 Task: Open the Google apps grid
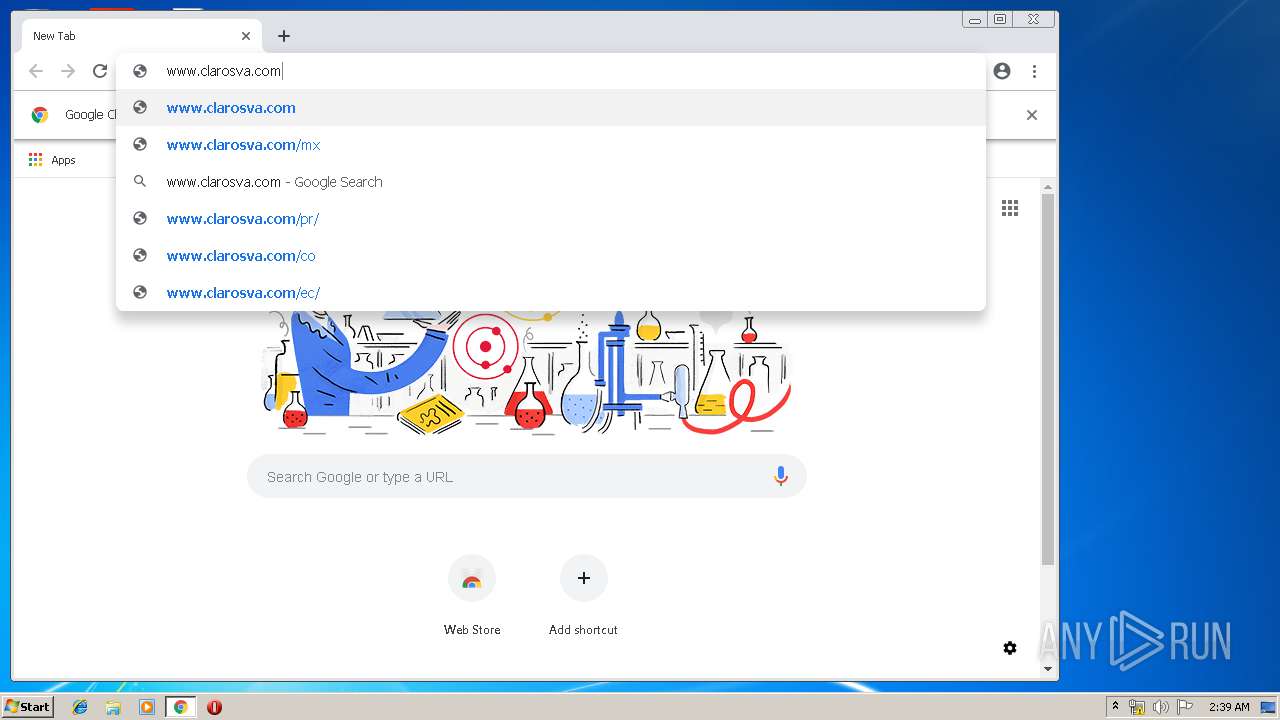[1010, 208]
